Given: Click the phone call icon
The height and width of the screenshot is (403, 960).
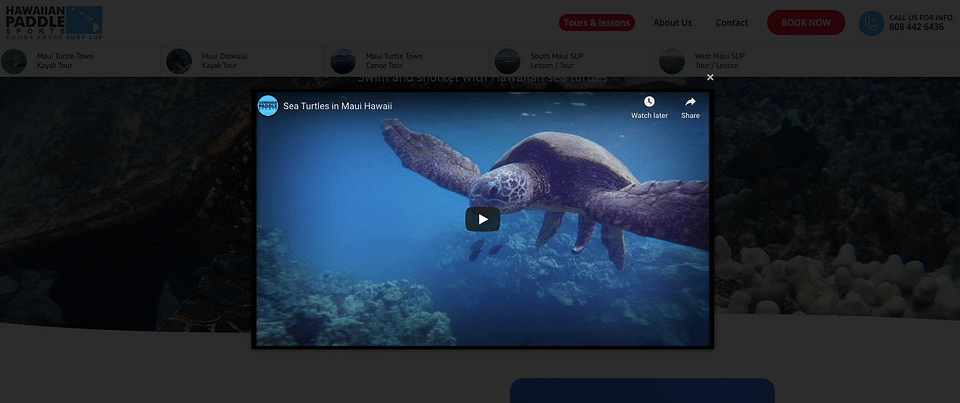Looking at the screenshot, I should pyautogui.click(x=871, y=23).
